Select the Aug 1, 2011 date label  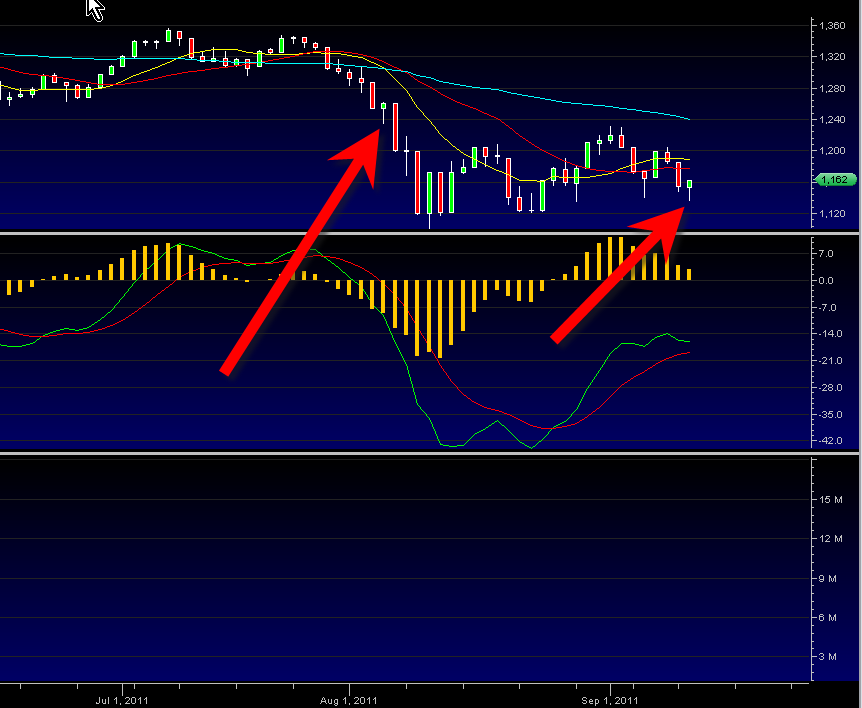click(x=349, y=700)
